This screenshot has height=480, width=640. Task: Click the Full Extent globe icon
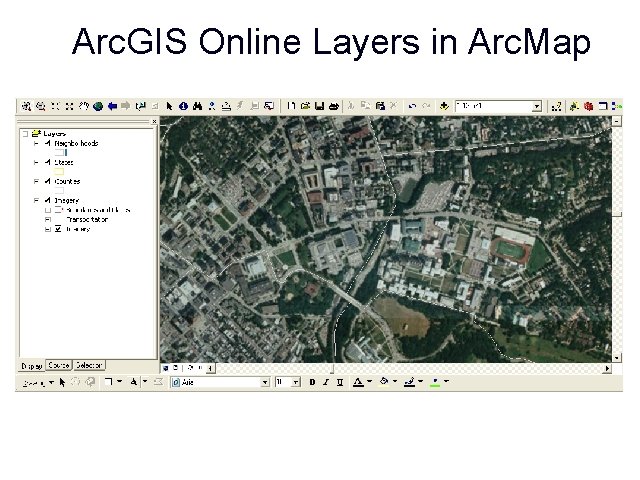tap(98, 107)
